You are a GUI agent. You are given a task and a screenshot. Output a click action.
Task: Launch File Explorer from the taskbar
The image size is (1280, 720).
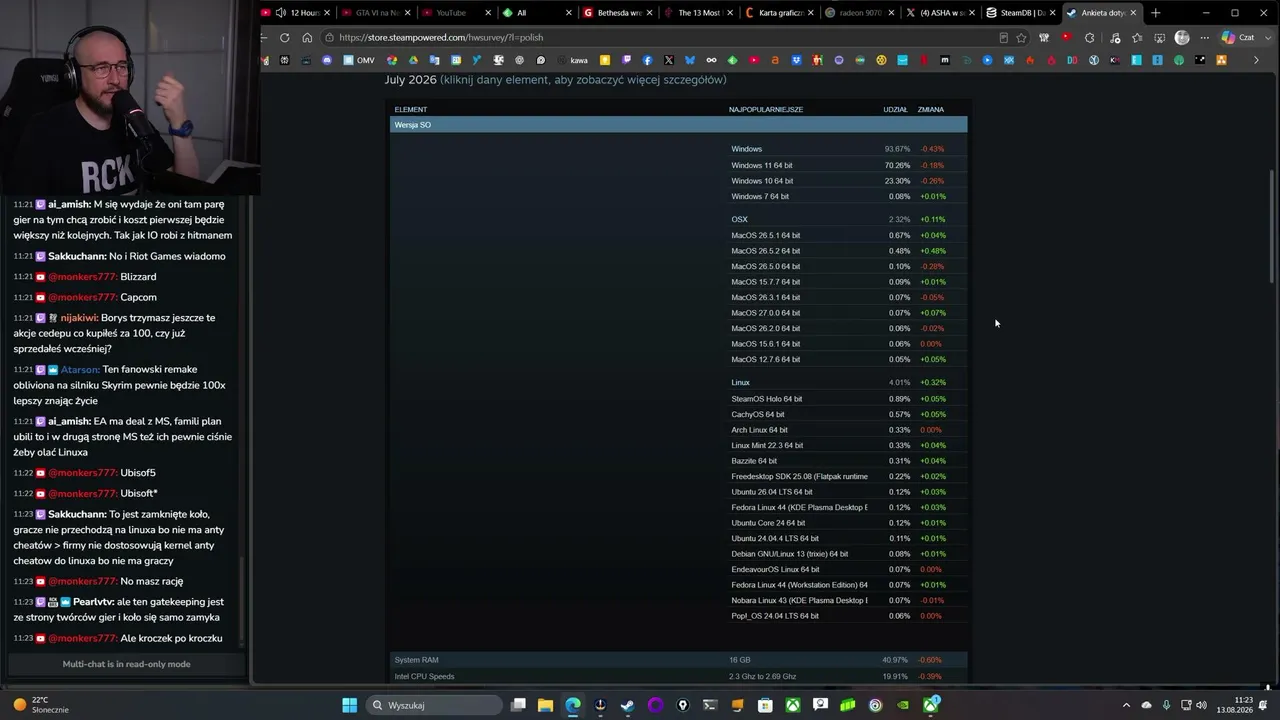[x=545, y=705]
